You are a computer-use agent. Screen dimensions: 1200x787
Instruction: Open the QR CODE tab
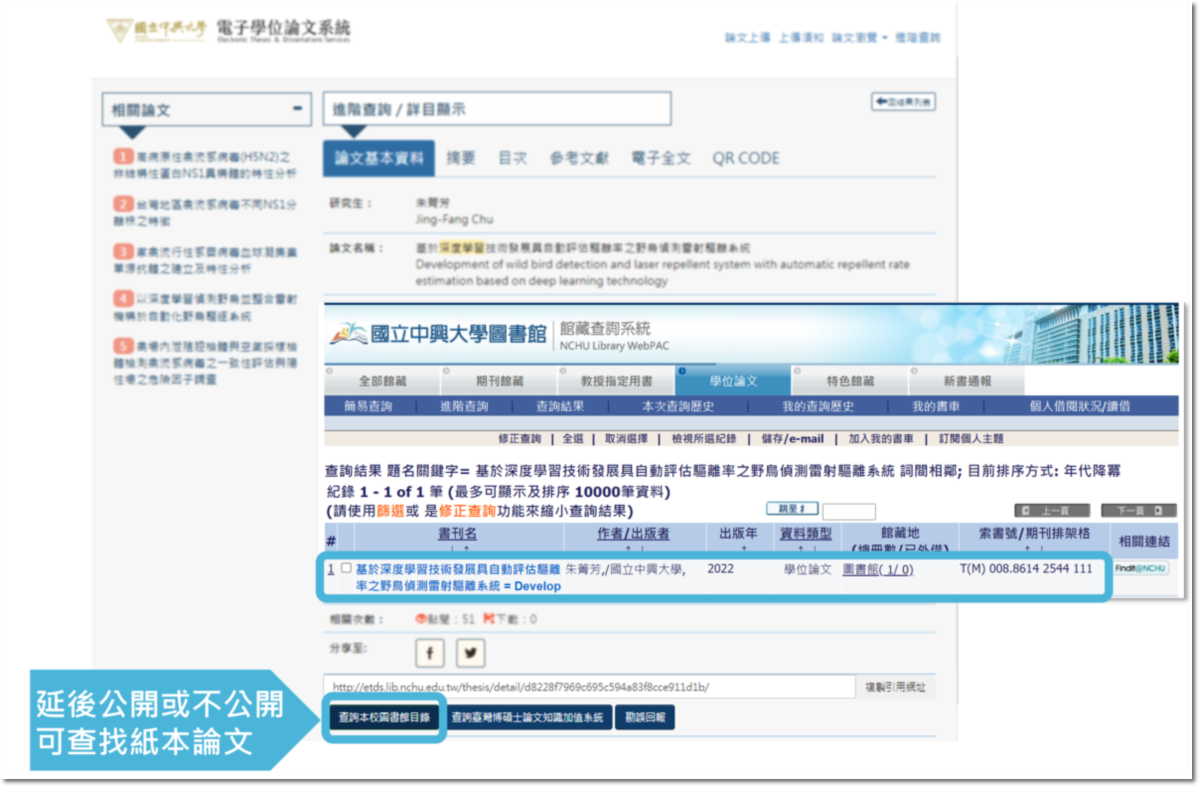pyautogui.click(x=746, y=158)
